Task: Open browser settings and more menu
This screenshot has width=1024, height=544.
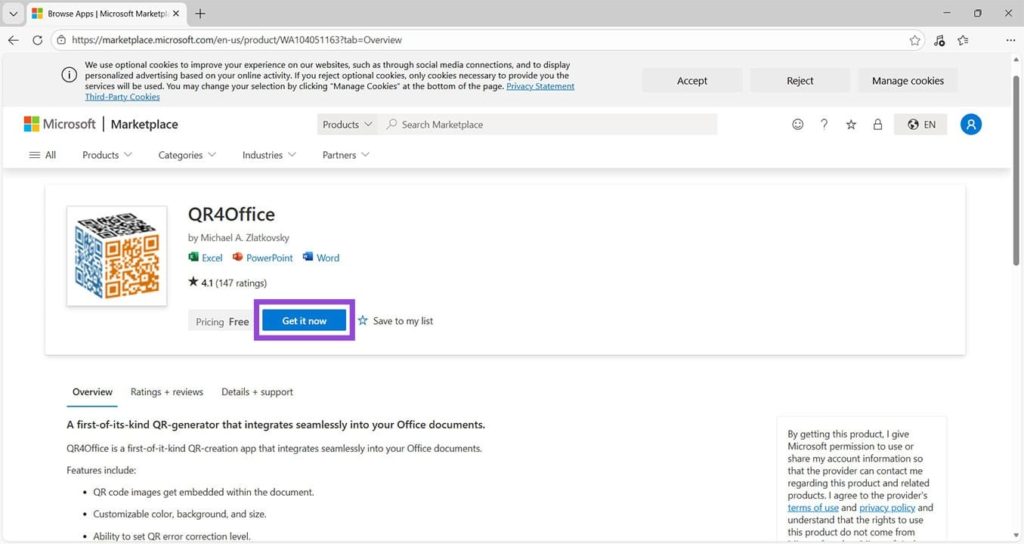Action: 1010,40
